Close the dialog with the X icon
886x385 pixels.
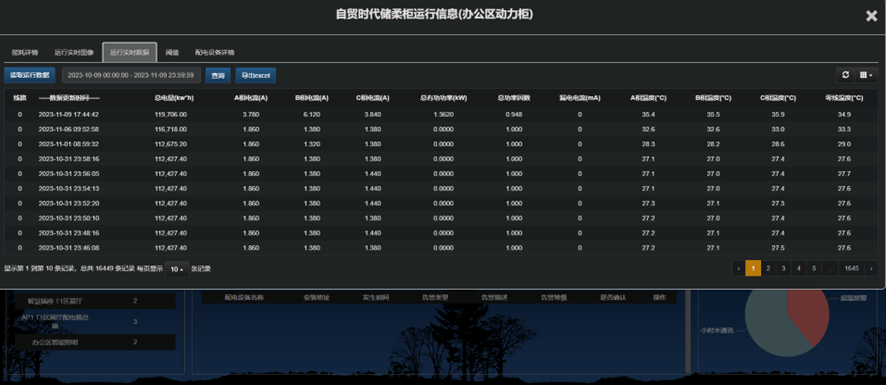[871, 16]
